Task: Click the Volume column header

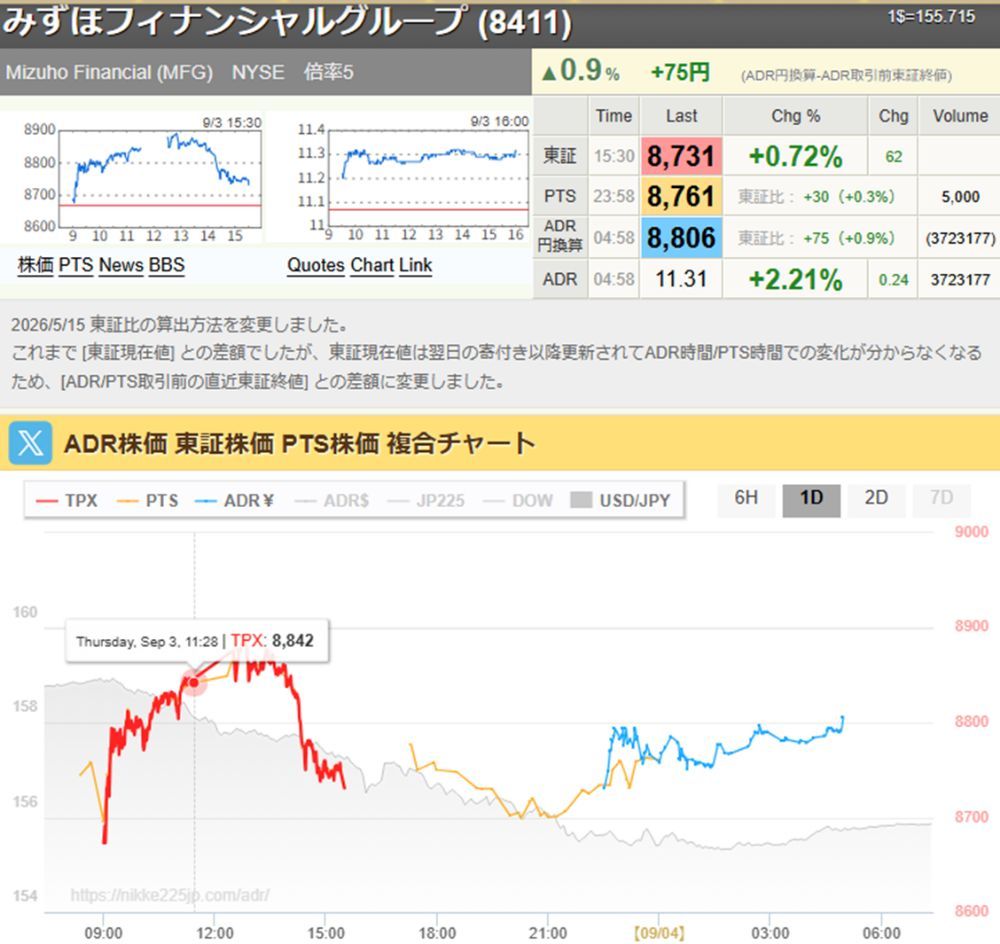Action: pyautogui.click(x=960, y=116)
